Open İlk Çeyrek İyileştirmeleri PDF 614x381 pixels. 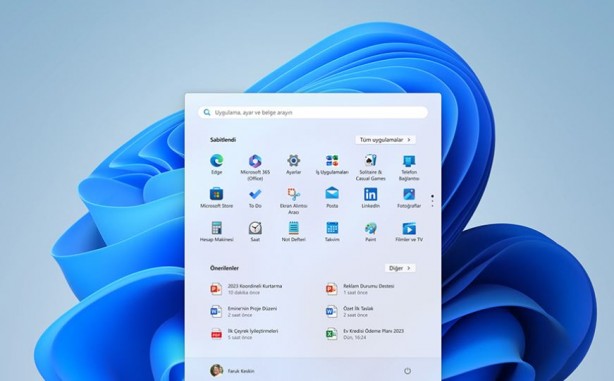pyautogui.click(x=244, y=334)
